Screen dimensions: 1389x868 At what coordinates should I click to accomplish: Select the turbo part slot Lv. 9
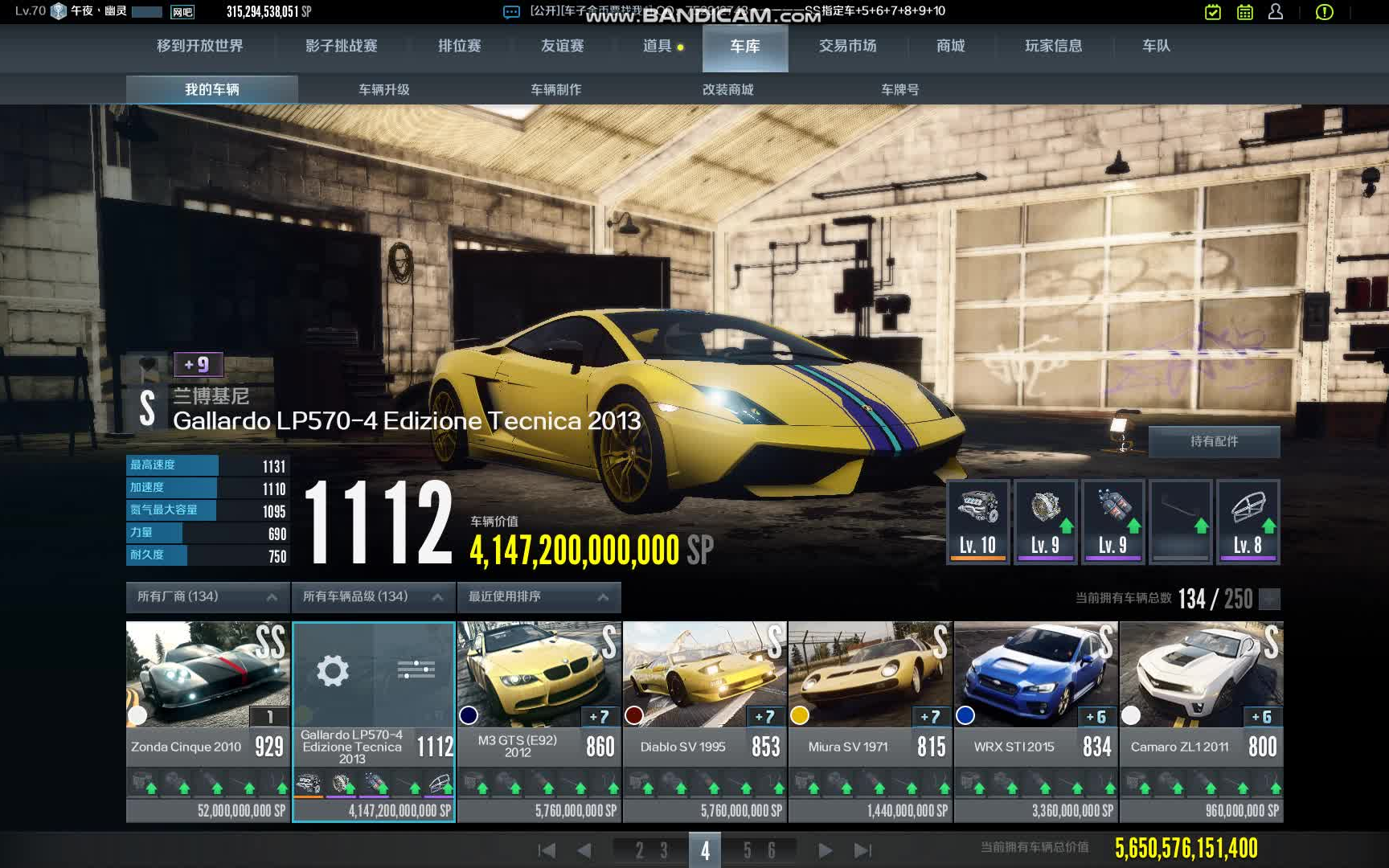pos(1045,522)
